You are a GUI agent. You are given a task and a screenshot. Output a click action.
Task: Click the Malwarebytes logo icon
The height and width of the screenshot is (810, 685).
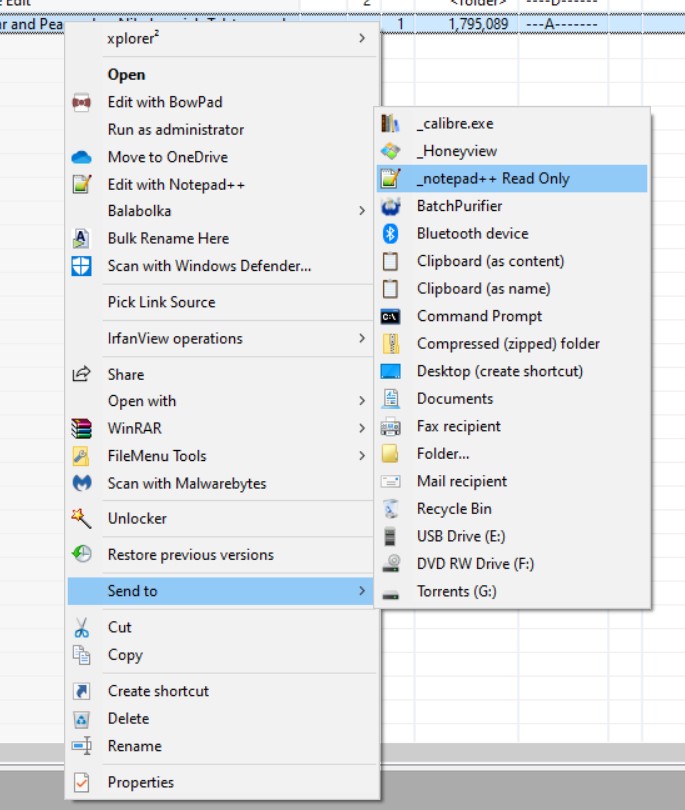[82, 483]
